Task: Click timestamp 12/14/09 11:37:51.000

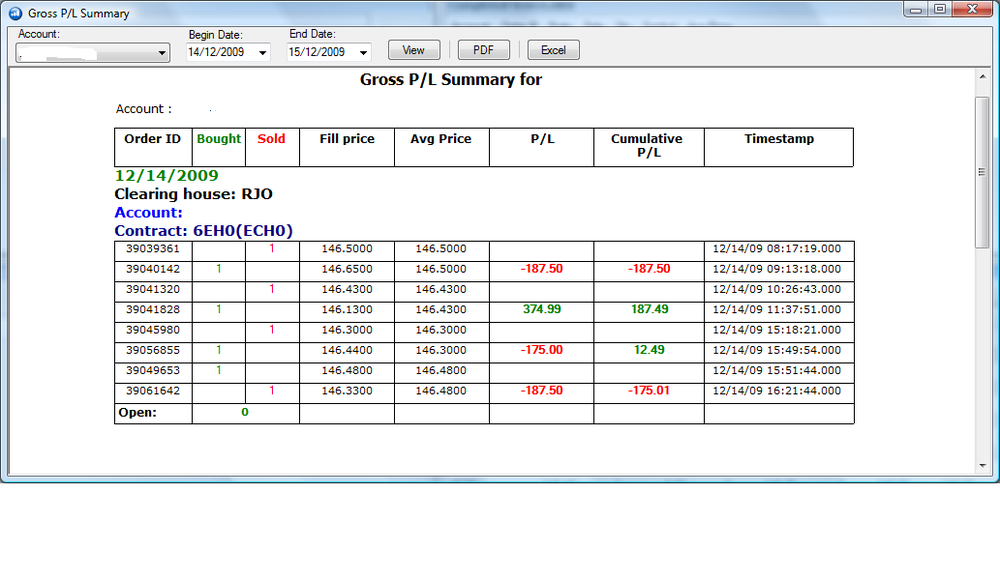Action: tap(777, 309)
